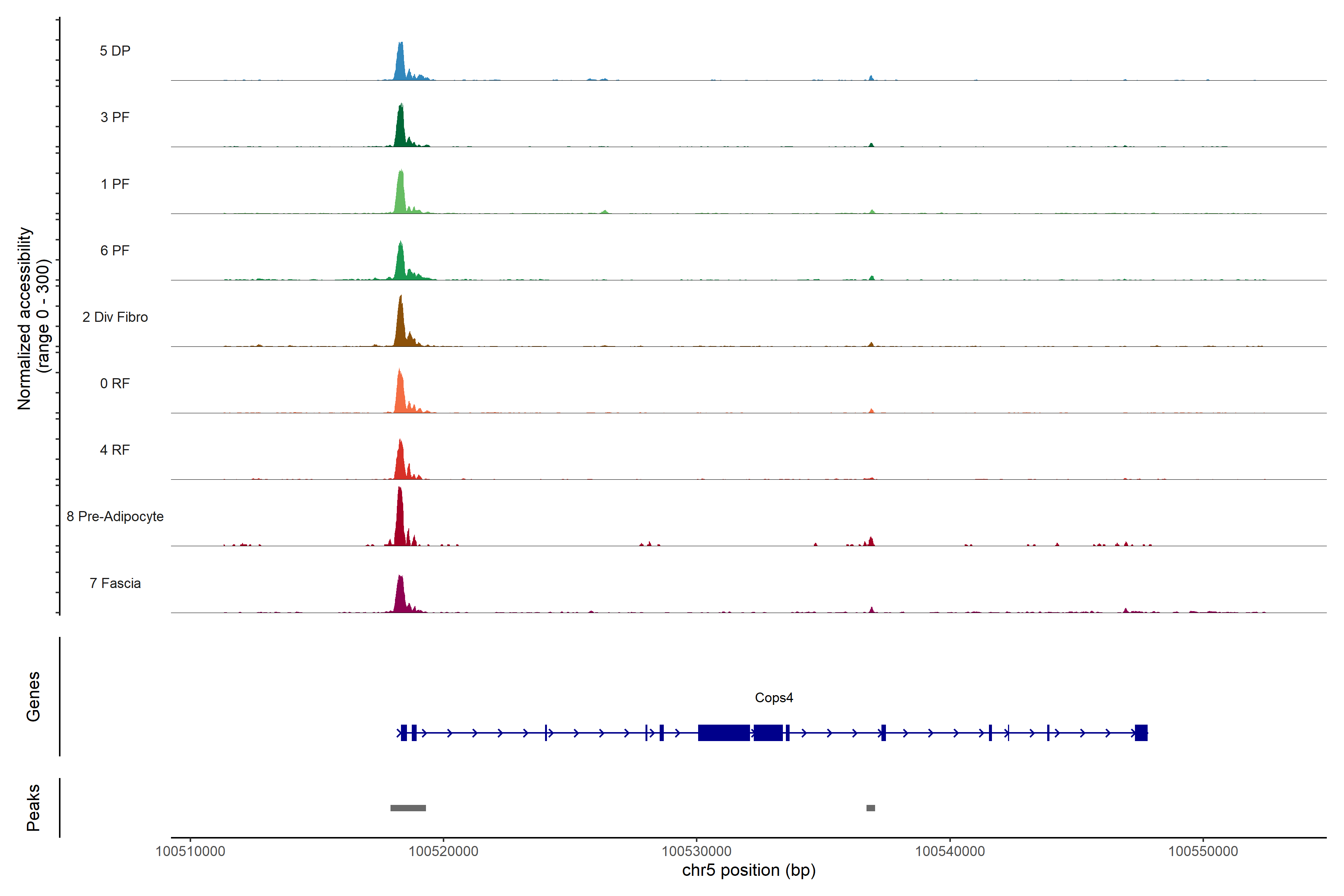Click the 100510000 axis tick label
Viewport: 1344px width, 896px height.
(190, 851)
